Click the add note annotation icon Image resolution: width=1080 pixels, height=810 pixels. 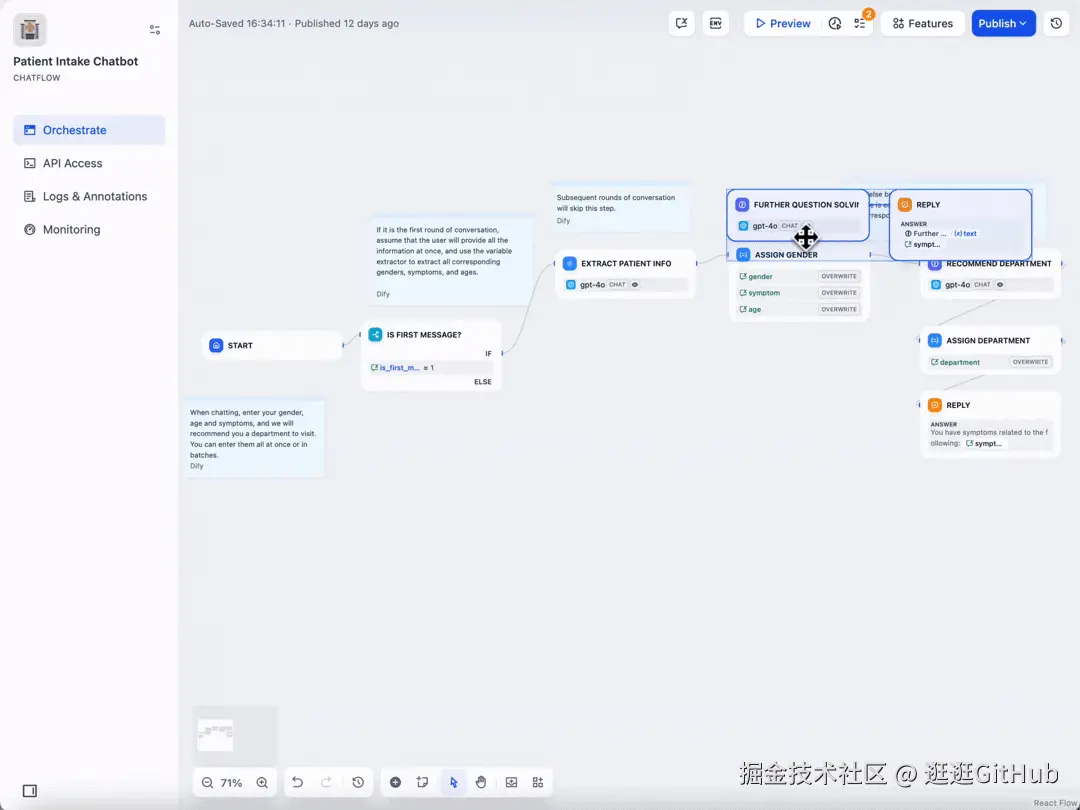[x=423, y=782]
